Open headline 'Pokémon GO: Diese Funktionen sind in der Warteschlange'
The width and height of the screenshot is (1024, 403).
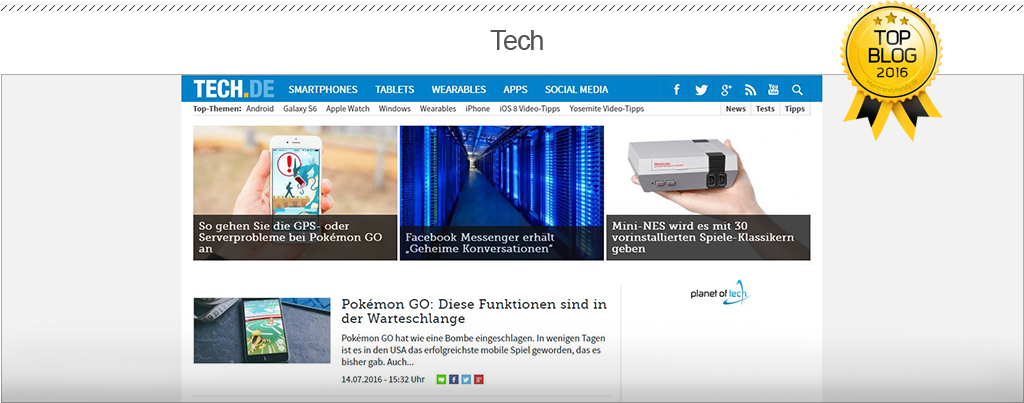click(474, 312)
